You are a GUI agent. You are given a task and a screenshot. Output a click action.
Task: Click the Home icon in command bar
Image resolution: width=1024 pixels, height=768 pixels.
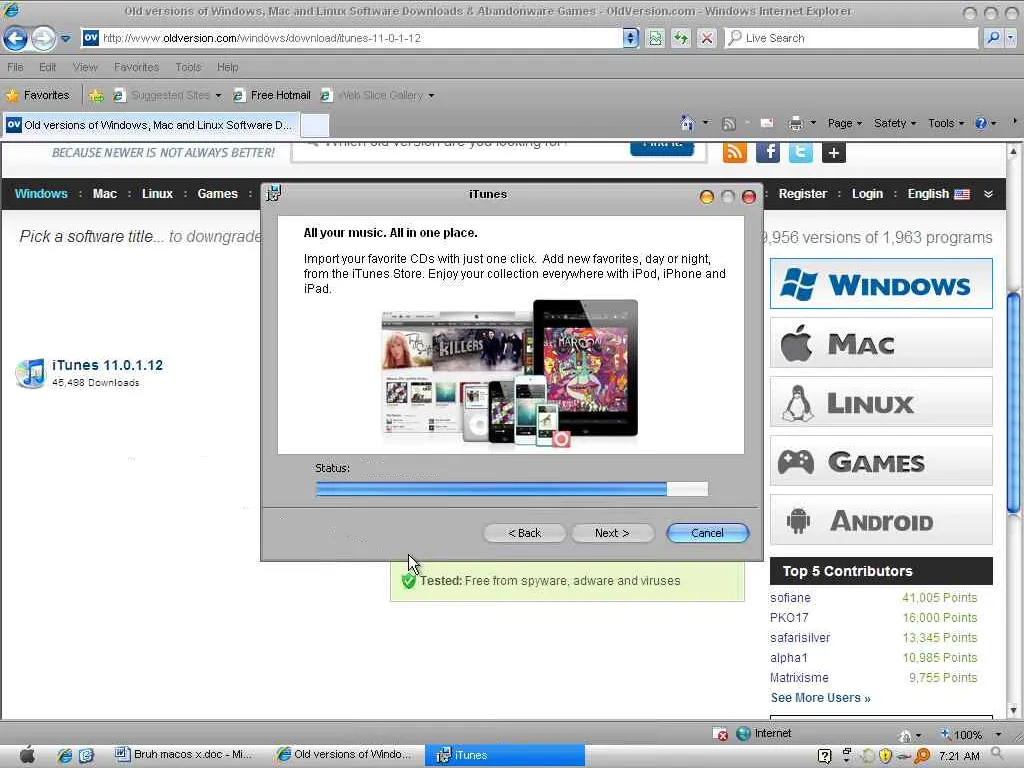pyautogui.click(x=686, y=123)
